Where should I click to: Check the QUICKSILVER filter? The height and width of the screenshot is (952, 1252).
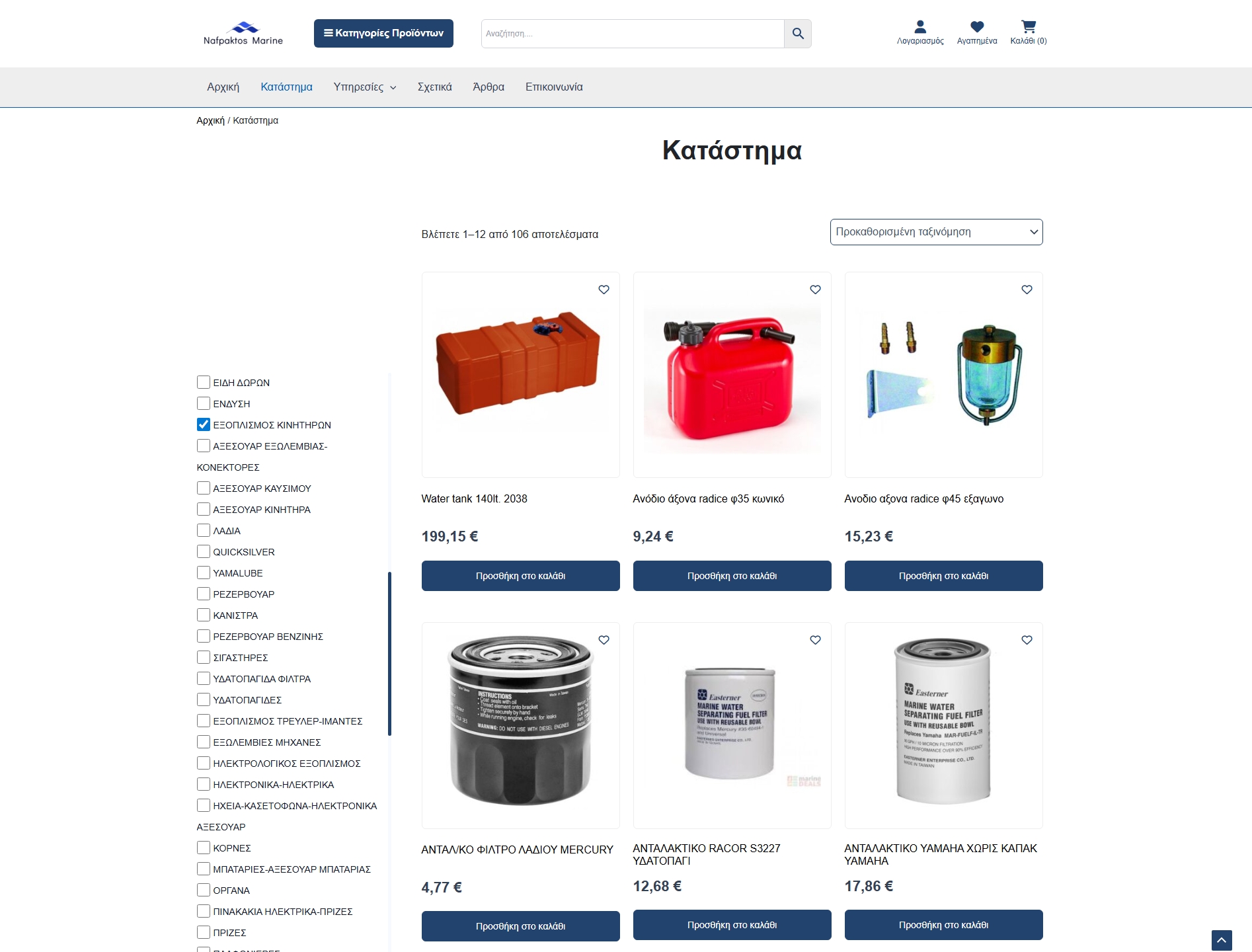tap(204, 551)
